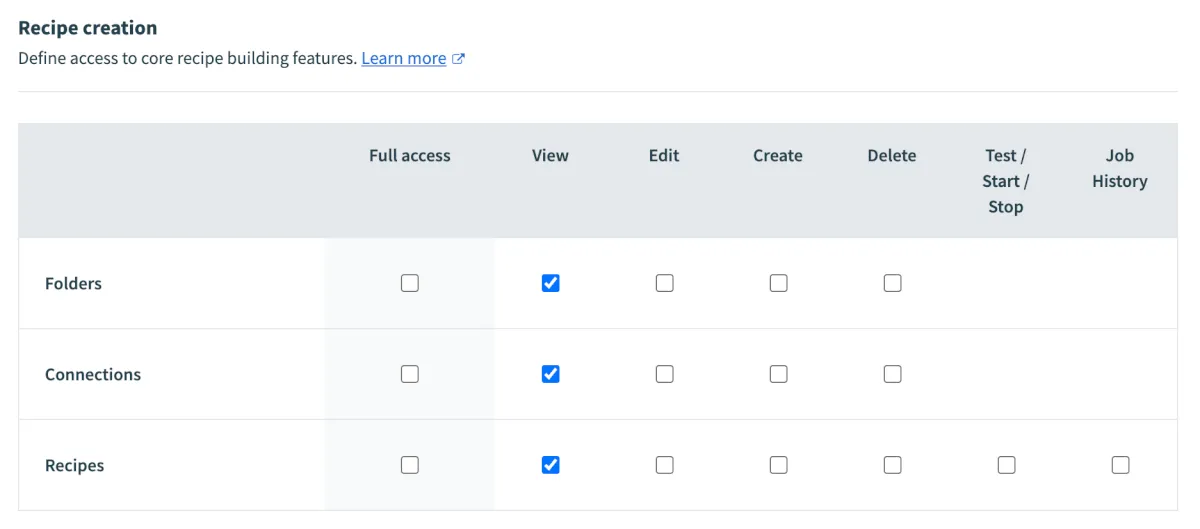Click the external link icon beside Learn more
This screenshot has width=1200, height=529.
(459, 59)
